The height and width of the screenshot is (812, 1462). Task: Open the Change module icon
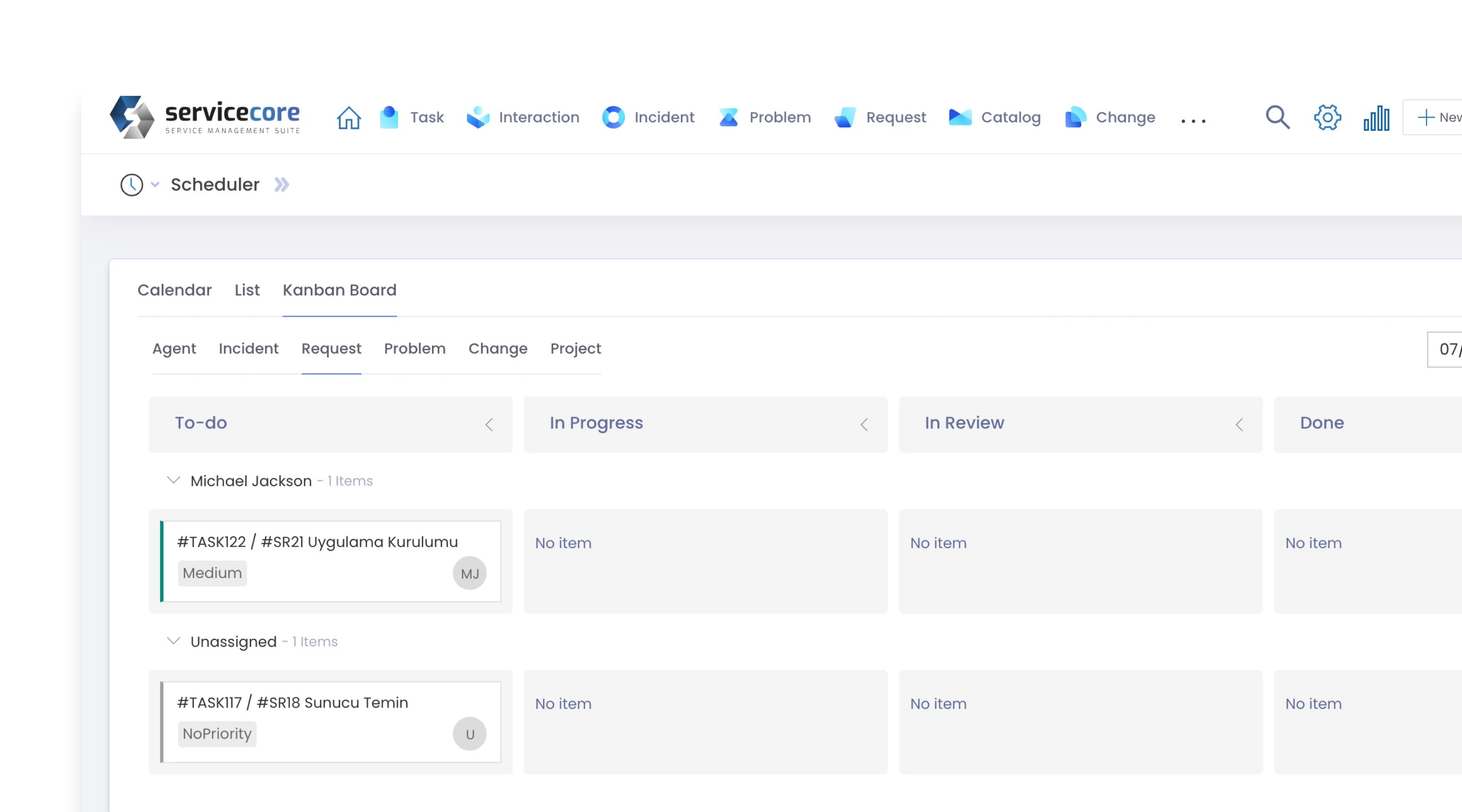[x=1076, y=117]
